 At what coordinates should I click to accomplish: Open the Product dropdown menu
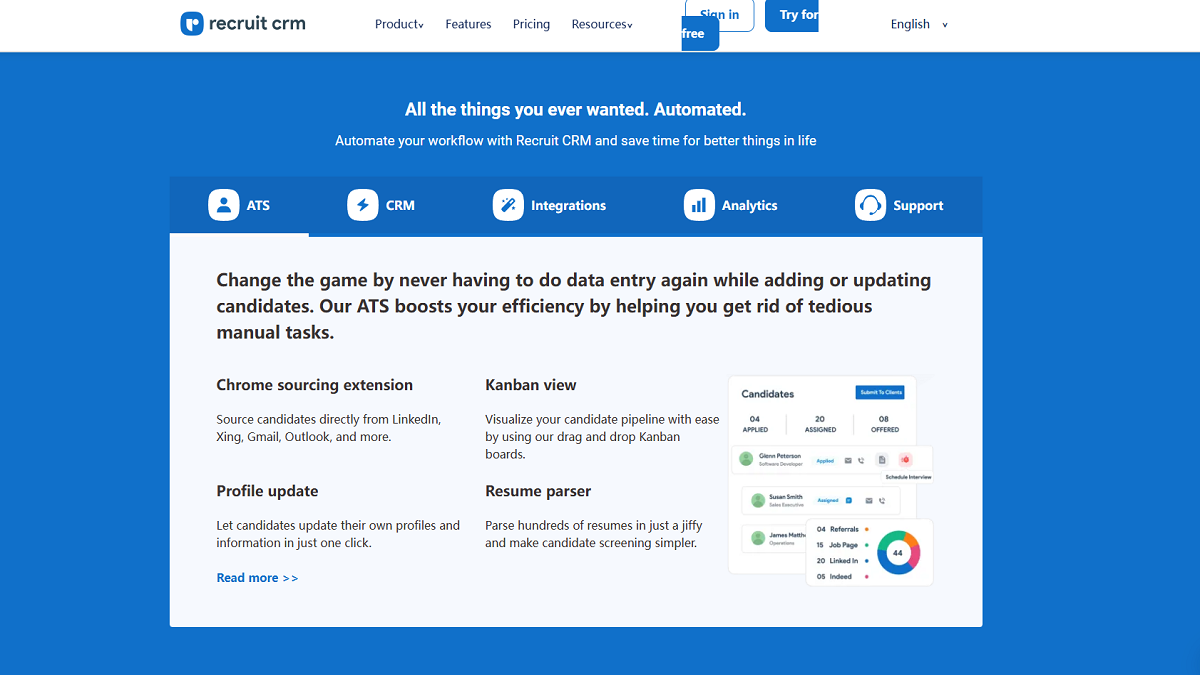tap(399, 23)
